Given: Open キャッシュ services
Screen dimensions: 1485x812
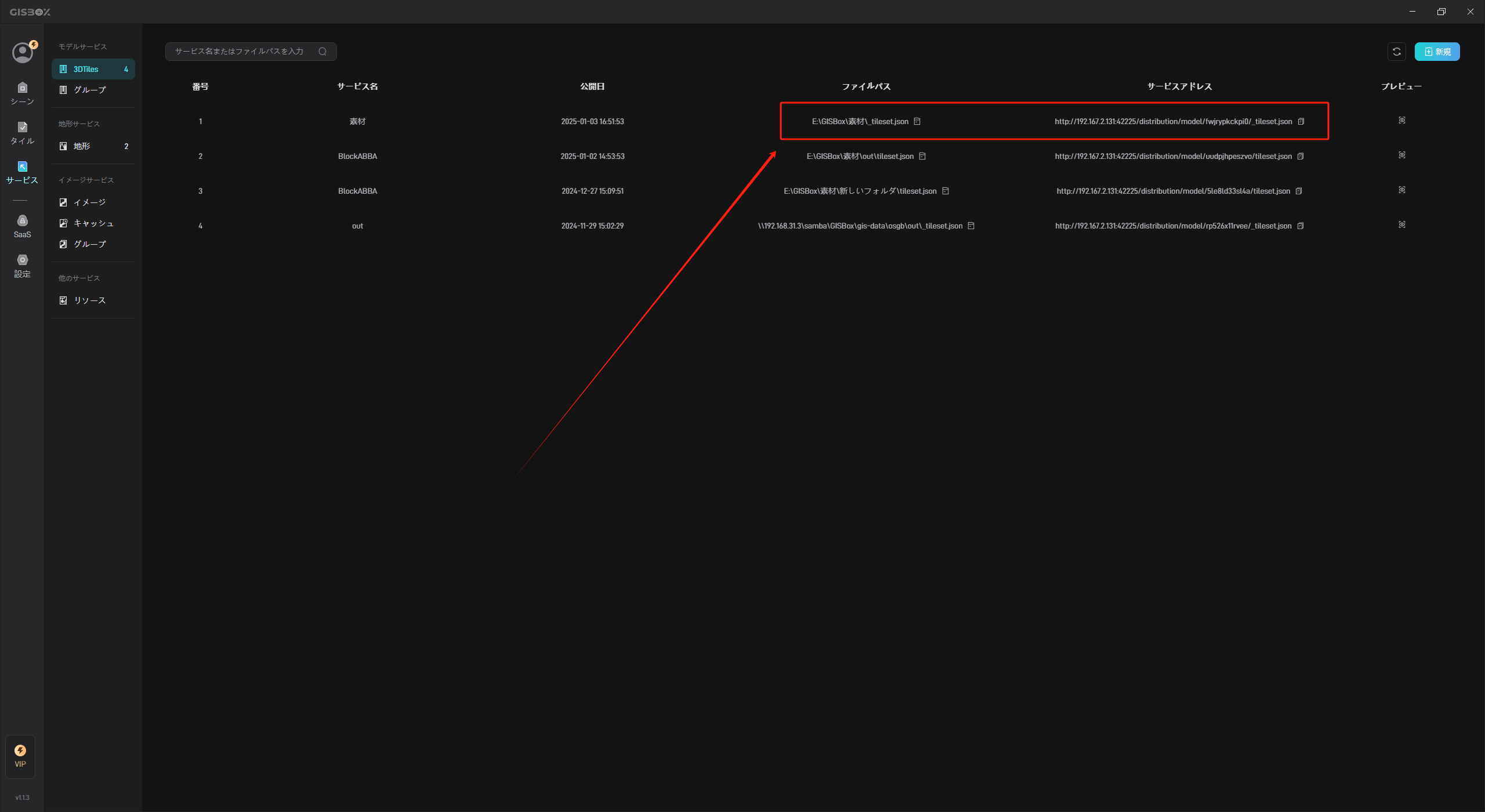Looking at the screenshot, I should coord(93,223).
